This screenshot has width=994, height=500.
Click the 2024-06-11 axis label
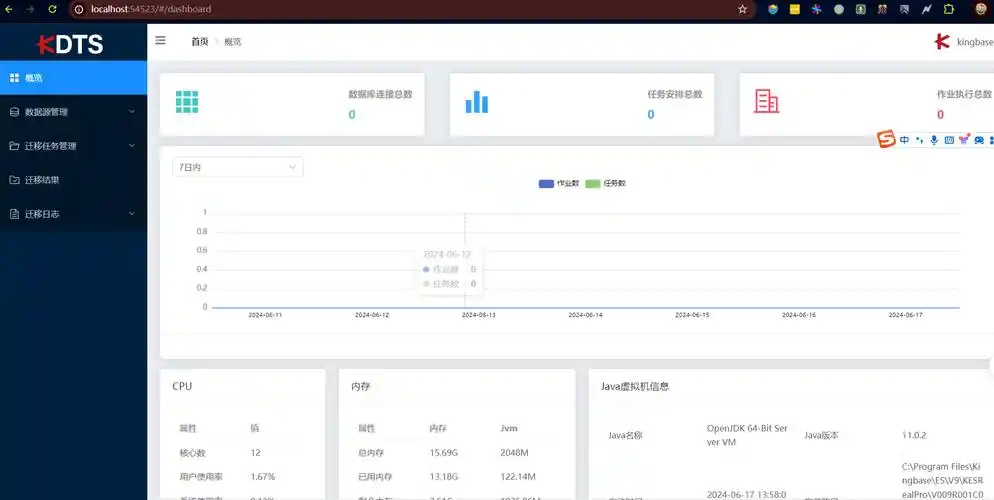pyautogui.click(x=265, y=315)
